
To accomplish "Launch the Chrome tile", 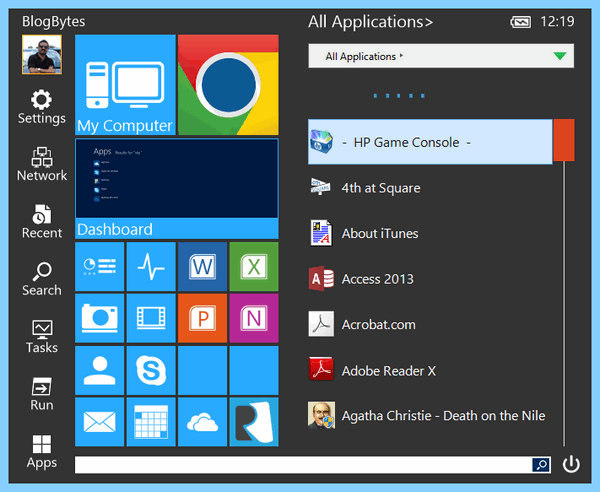I will tap(228, 85).
